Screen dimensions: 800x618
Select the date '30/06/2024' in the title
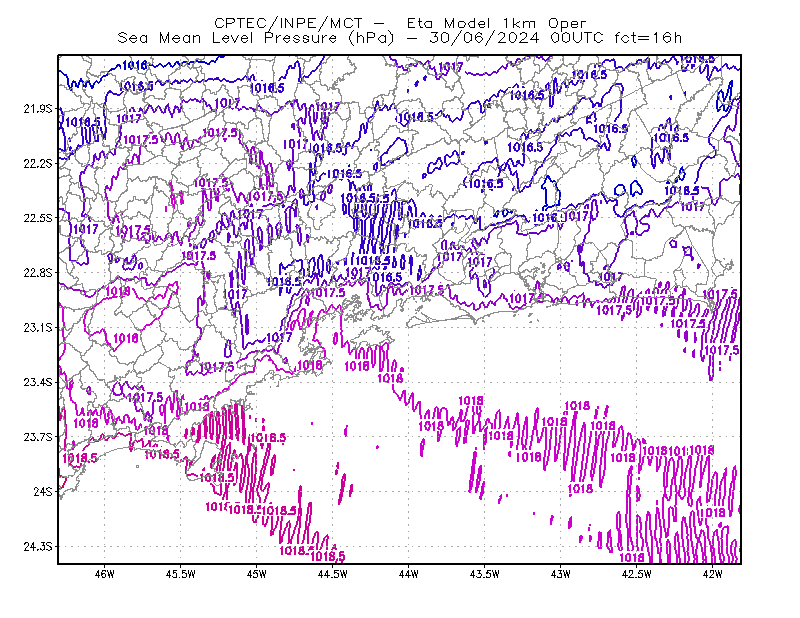(x=484, y=38)
